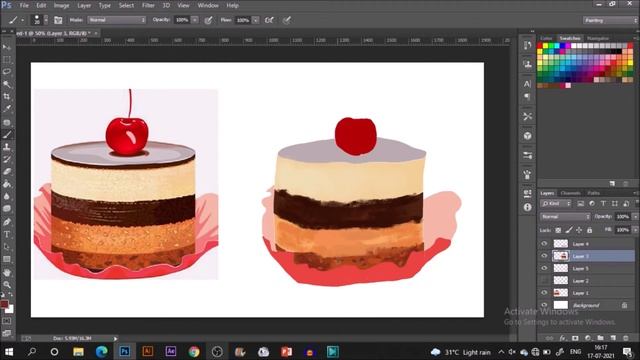Switch to the Paths tab
This screenshot has height=360, width=640.
pos(593,193)
